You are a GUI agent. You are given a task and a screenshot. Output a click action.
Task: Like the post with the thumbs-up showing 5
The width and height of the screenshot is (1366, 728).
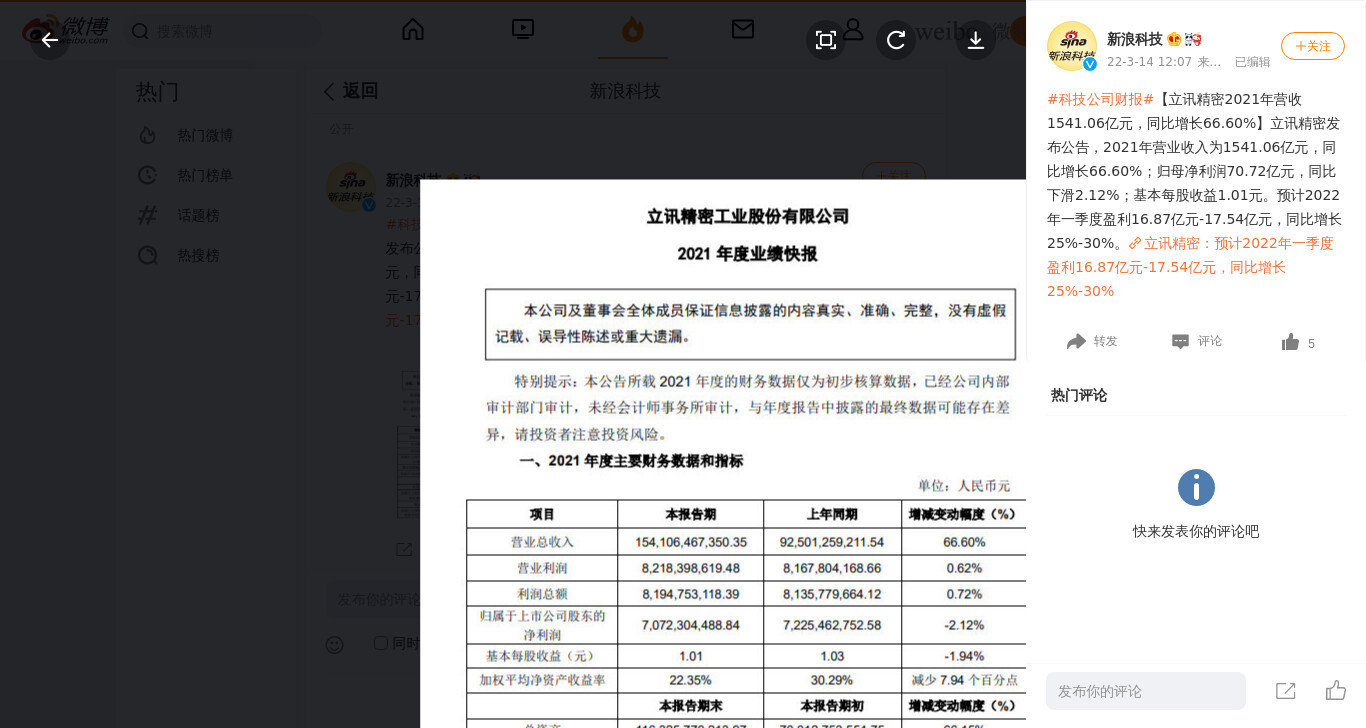click(1298, 343)
